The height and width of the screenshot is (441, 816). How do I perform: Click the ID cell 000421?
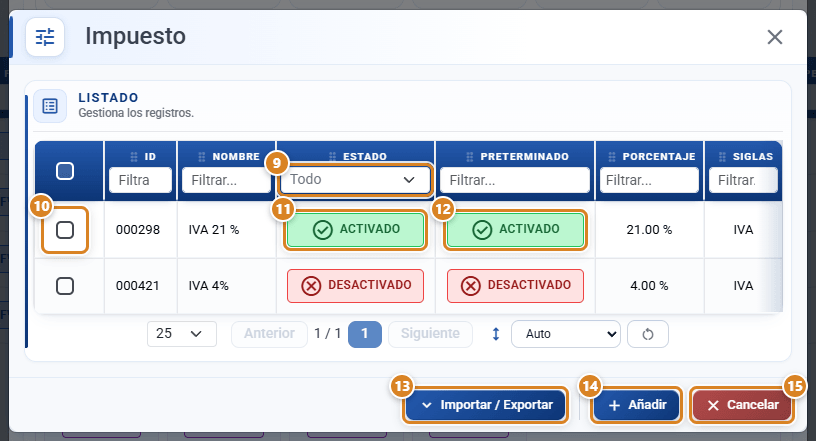point(138,286)
